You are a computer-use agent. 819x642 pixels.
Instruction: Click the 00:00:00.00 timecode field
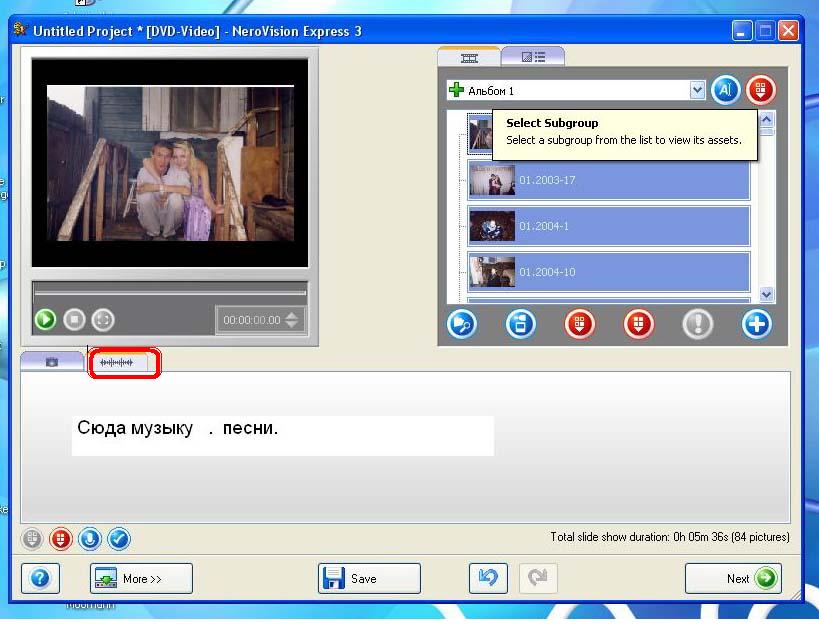click(252, 320)
